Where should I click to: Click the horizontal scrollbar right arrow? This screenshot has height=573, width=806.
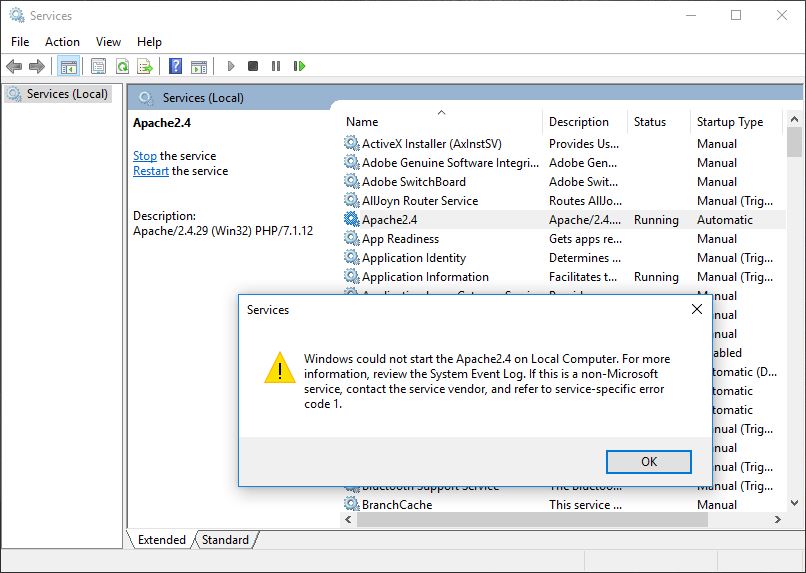click(777, 519)
